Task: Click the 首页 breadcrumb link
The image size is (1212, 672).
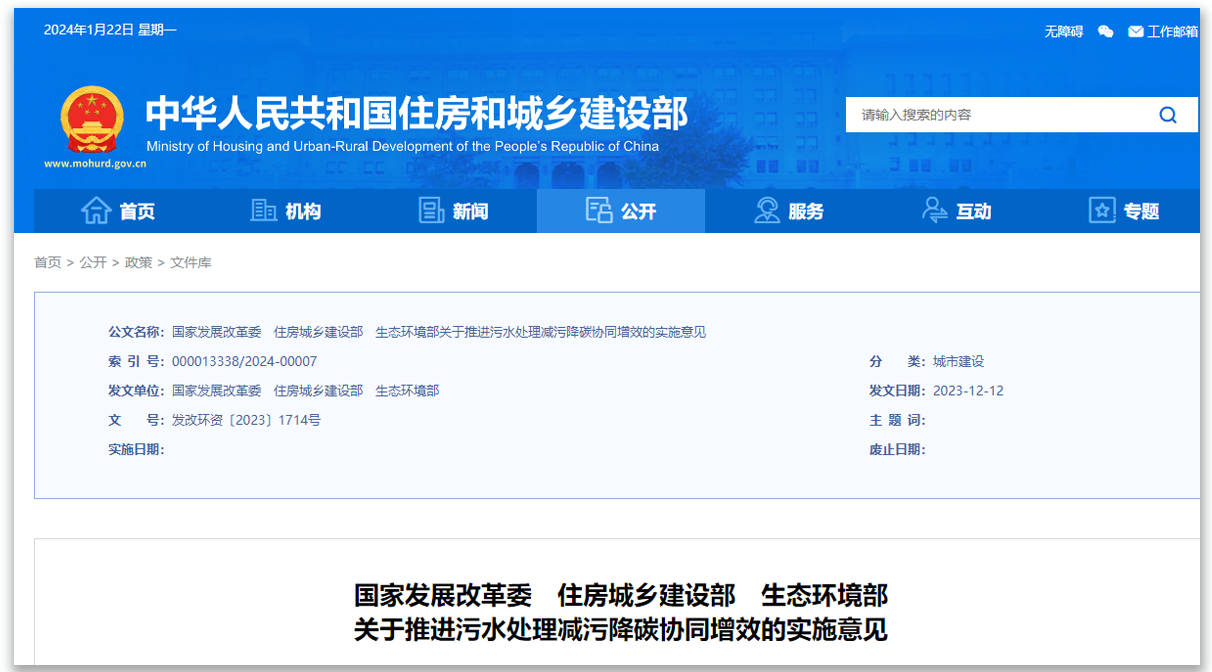Action: (x=47, y=262)
